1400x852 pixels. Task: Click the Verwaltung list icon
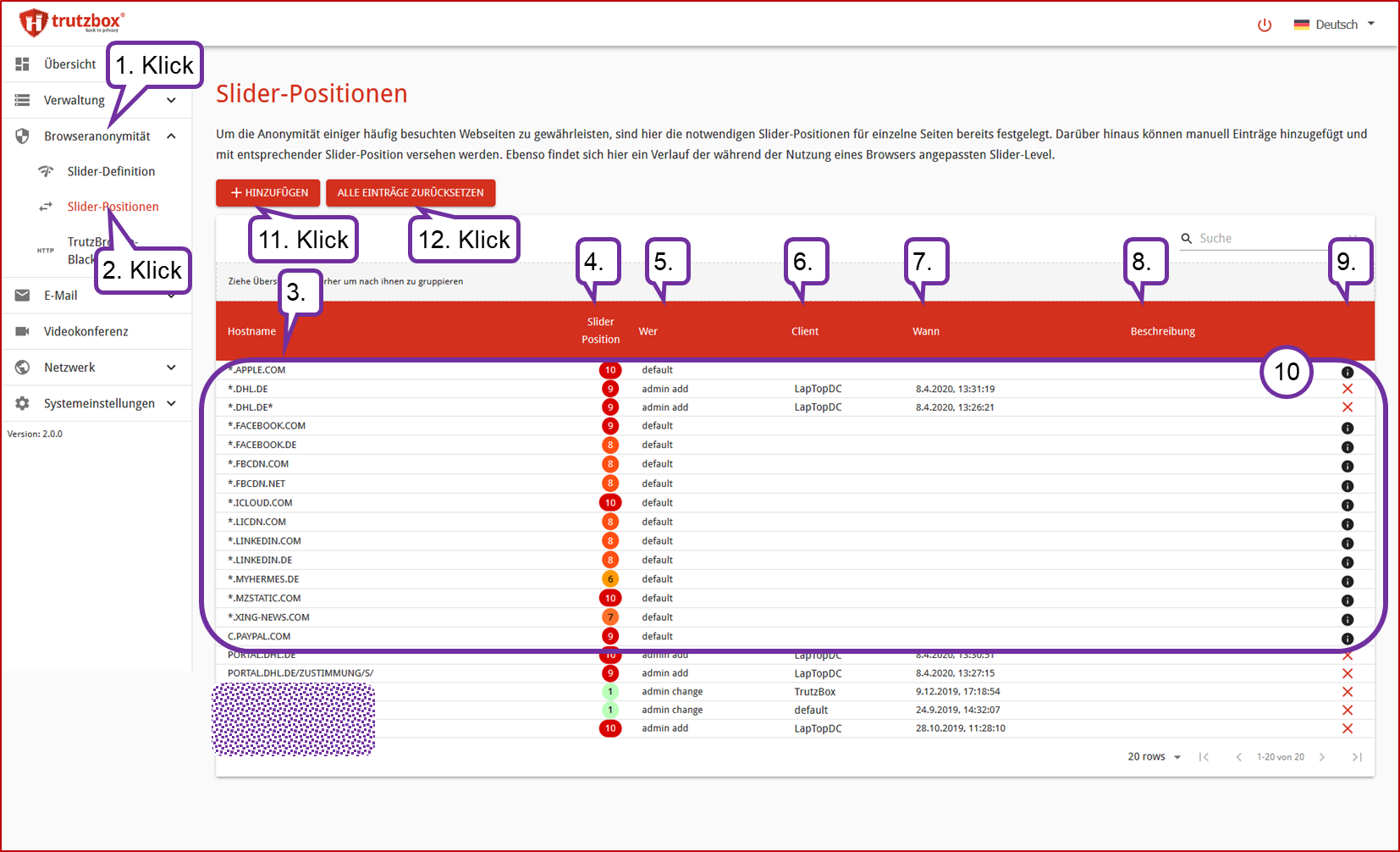point(23,100)
